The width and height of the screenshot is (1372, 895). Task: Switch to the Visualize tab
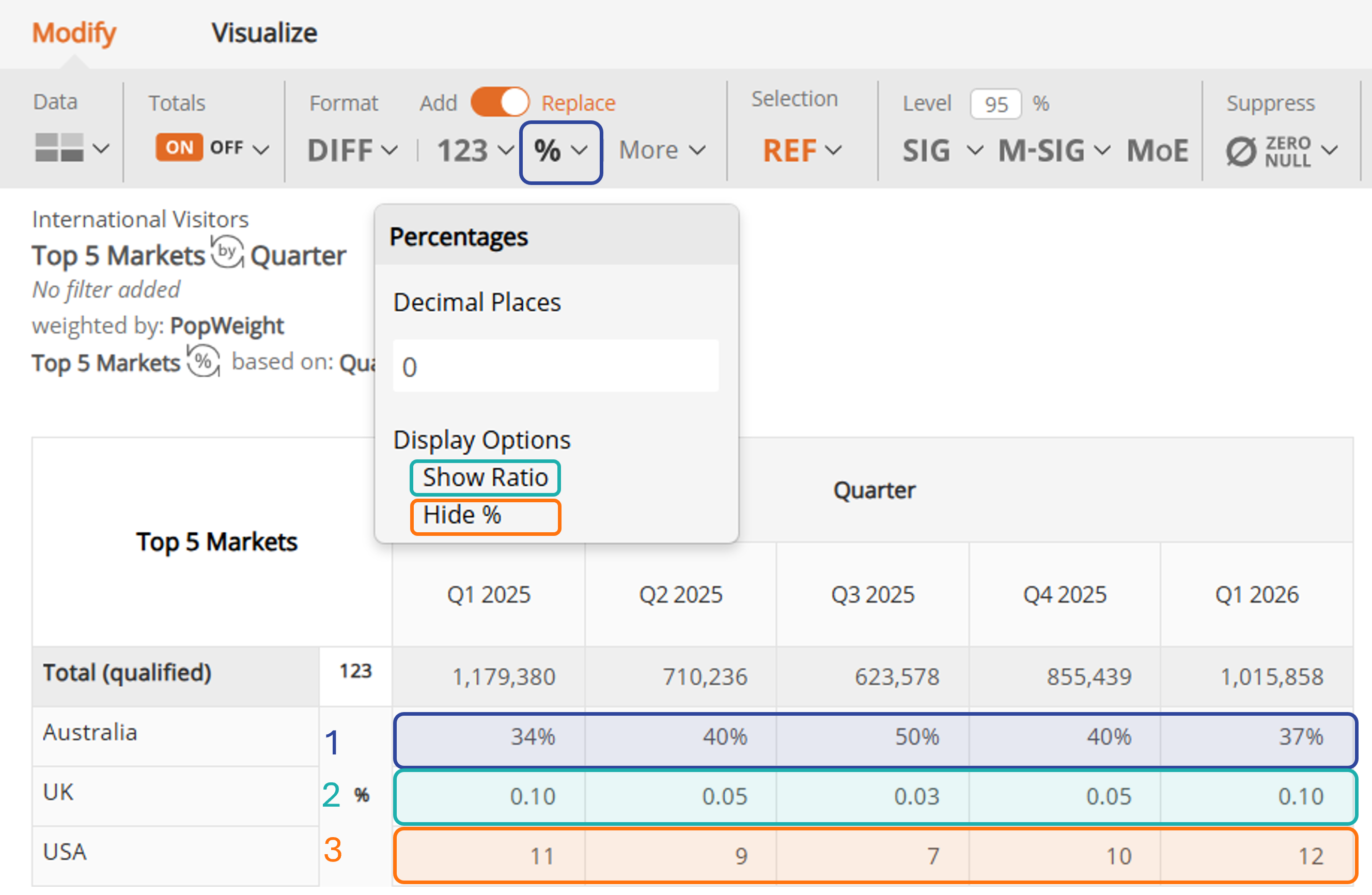(x=264, y=33)
